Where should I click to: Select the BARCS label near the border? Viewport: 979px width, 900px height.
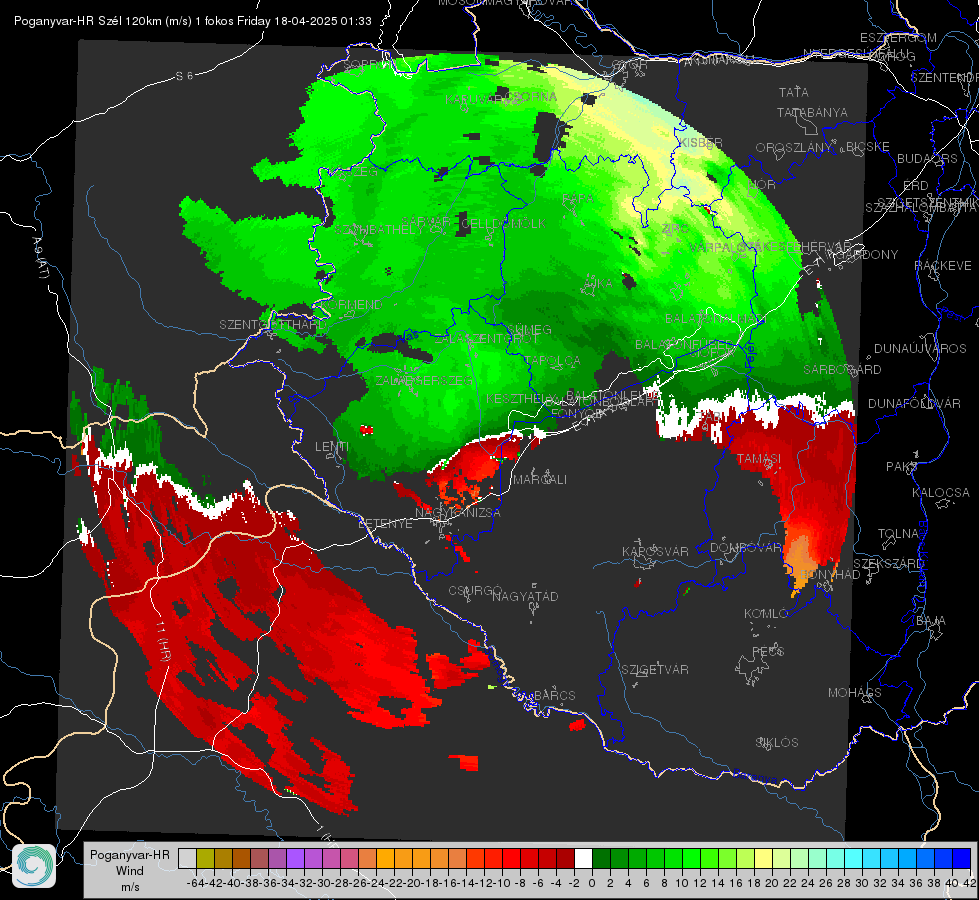554,695
